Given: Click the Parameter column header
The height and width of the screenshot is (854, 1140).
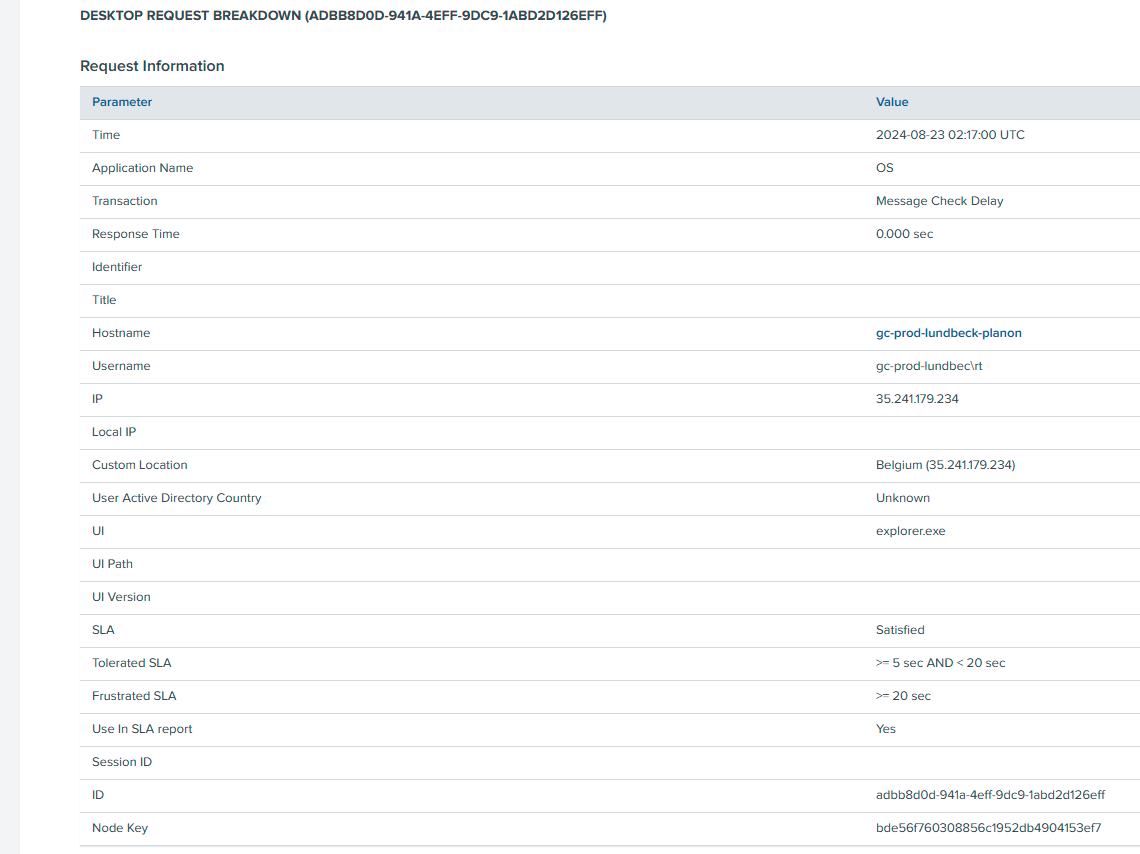Looking at the screenshot, I should coord(122,102).
